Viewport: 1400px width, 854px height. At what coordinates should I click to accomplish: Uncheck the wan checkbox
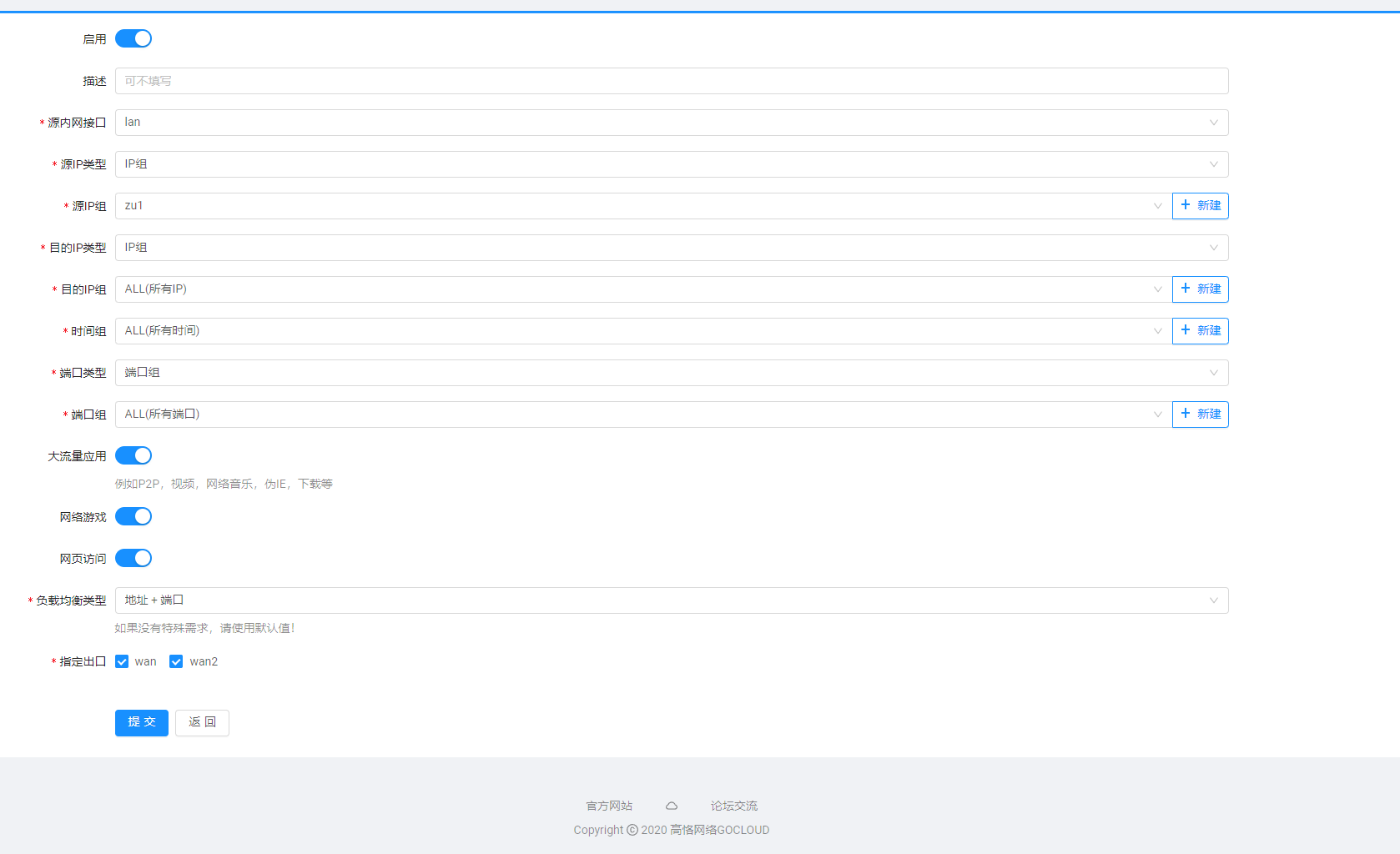click(122, 661)
